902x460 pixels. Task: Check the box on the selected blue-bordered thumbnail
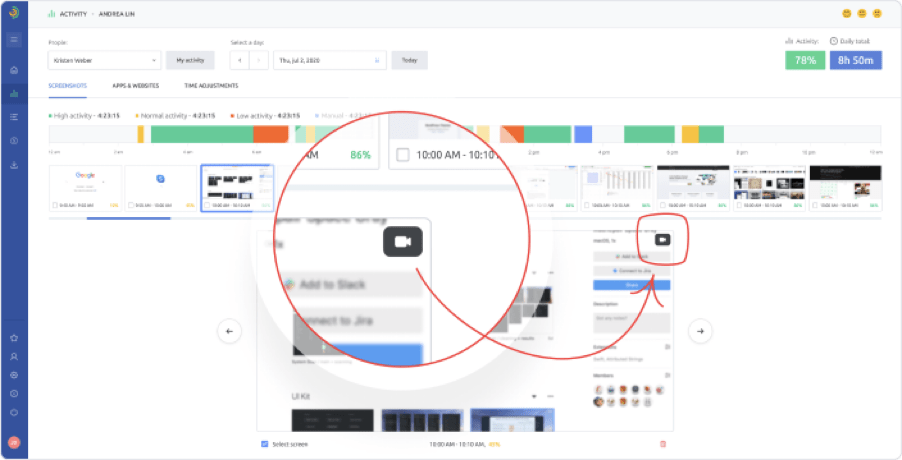pyautogui.click(x=207, y=205)
